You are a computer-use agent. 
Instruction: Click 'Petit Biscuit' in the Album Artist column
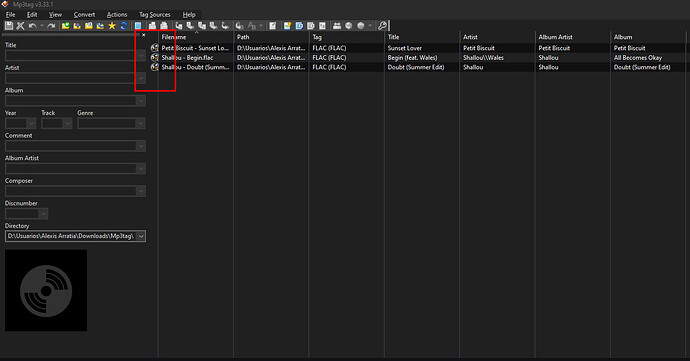(x=554, y=48)
